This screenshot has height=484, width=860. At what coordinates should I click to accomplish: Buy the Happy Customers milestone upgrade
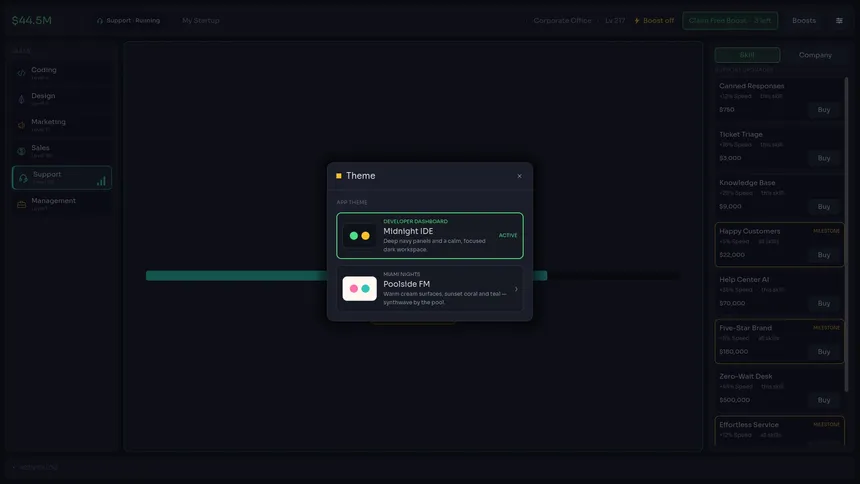(x=823, y=255)
